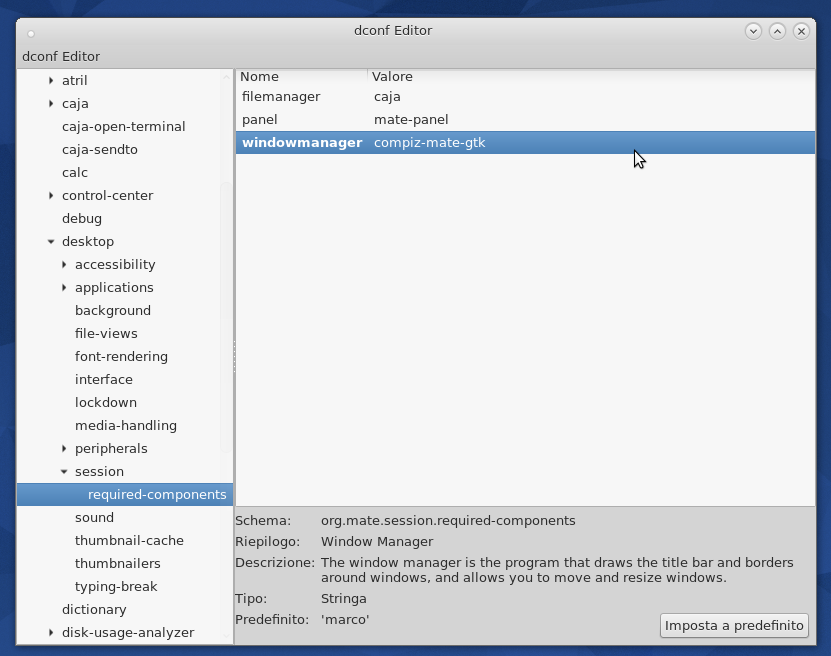Close the dconf Editor window
Screen dimensions: 831x656
click(x=801, y=31)
